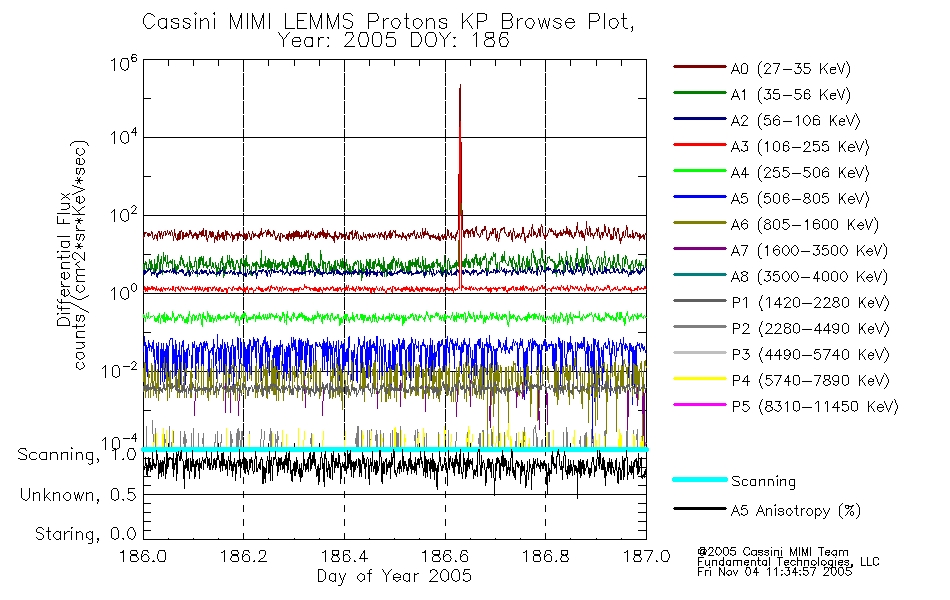Click the P1 (1420-2280 KeV) legend label
The image size is (950, 600).
810,302
